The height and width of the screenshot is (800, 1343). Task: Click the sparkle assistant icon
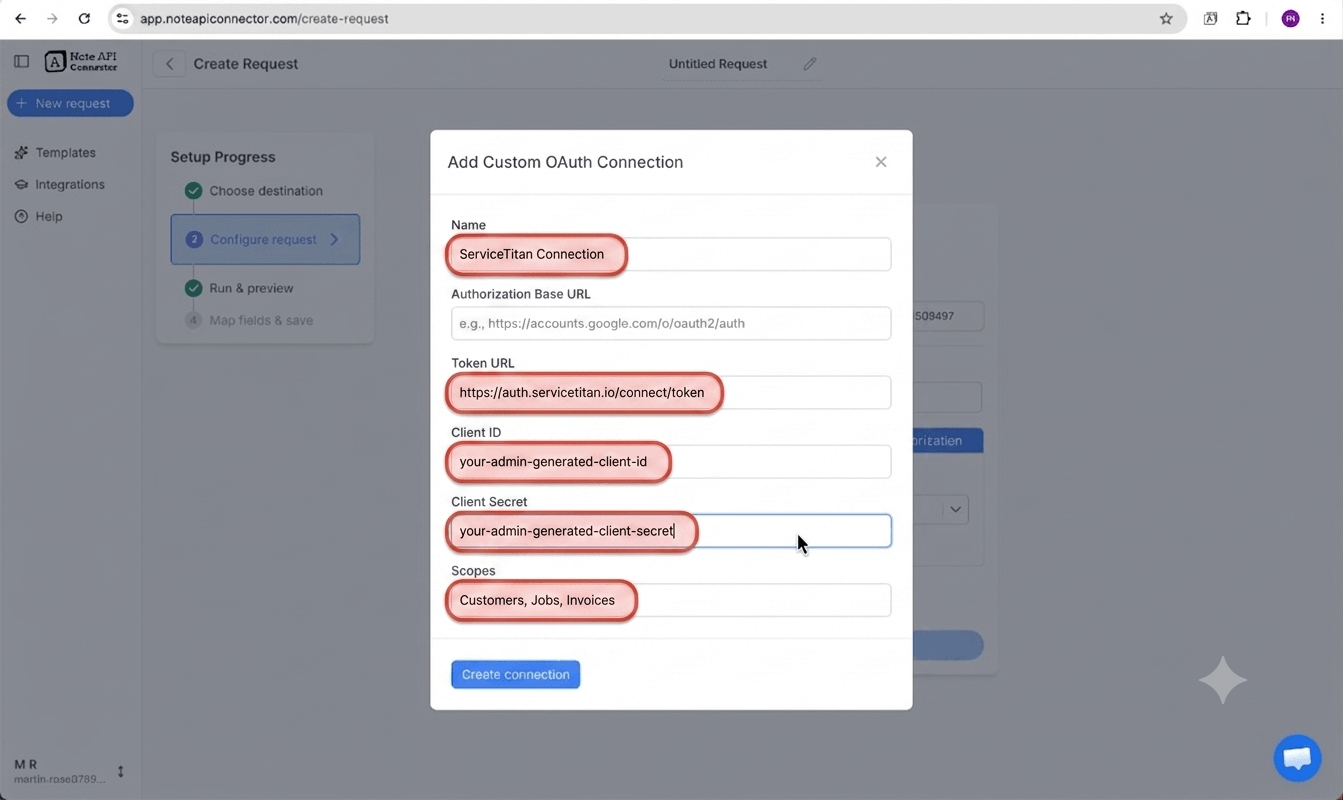[1222, 680]
